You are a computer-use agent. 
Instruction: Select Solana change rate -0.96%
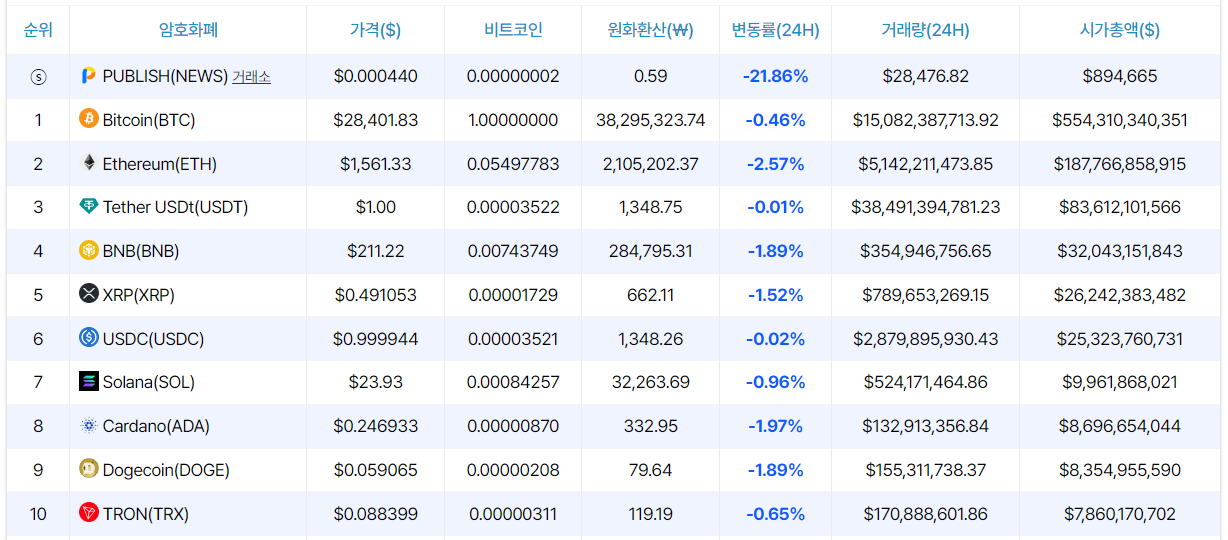775,382
